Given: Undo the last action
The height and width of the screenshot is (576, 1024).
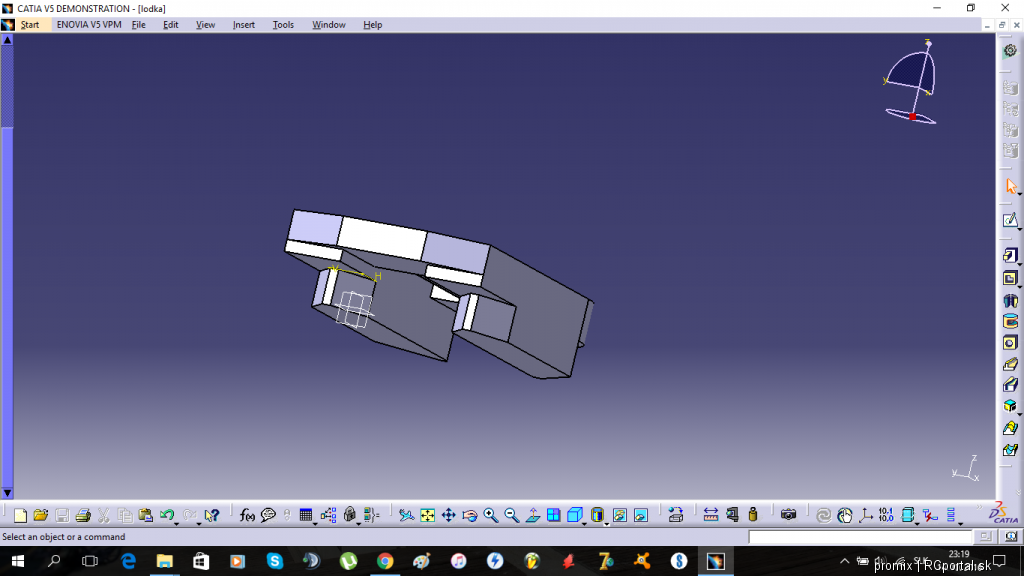Looking at the screenshot, I should point(167,515).
